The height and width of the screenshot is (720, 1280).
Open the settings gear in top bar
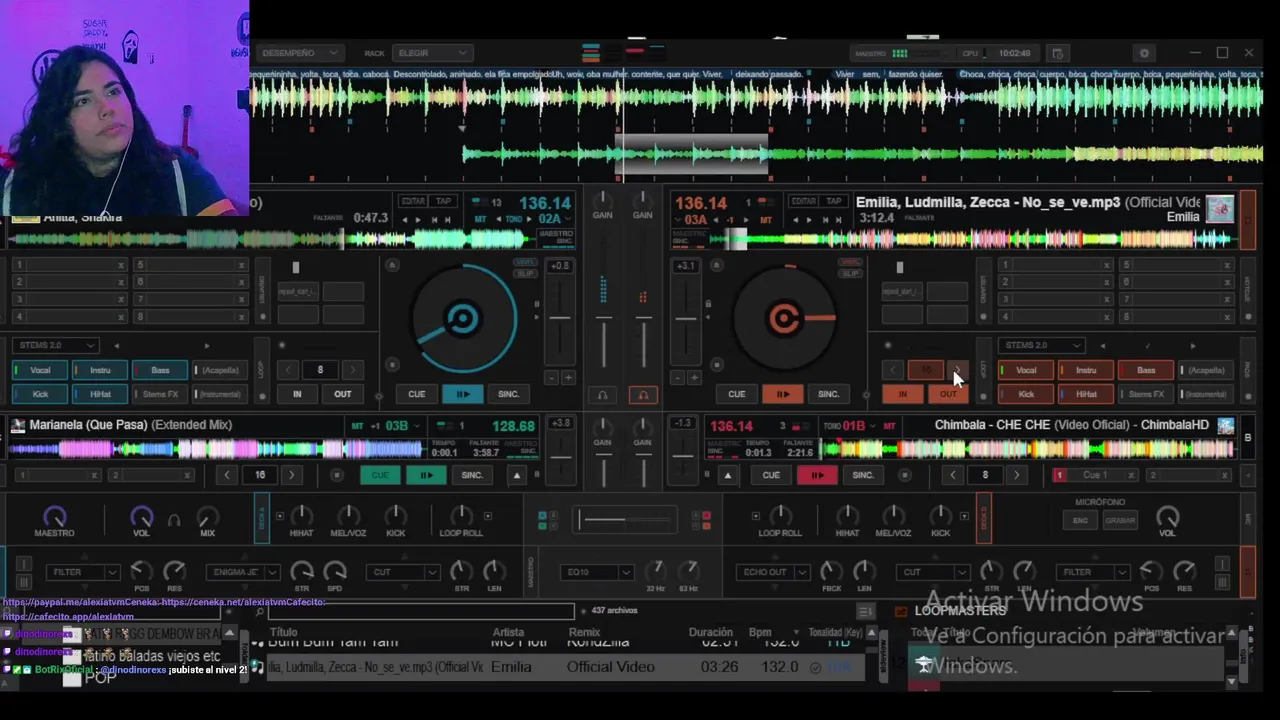point(1145,53)
